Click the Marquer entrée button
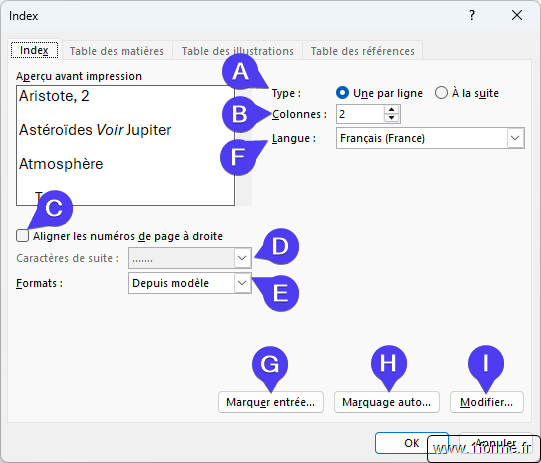The width and height of the screenshot is (541, 463). pos(271,402)
